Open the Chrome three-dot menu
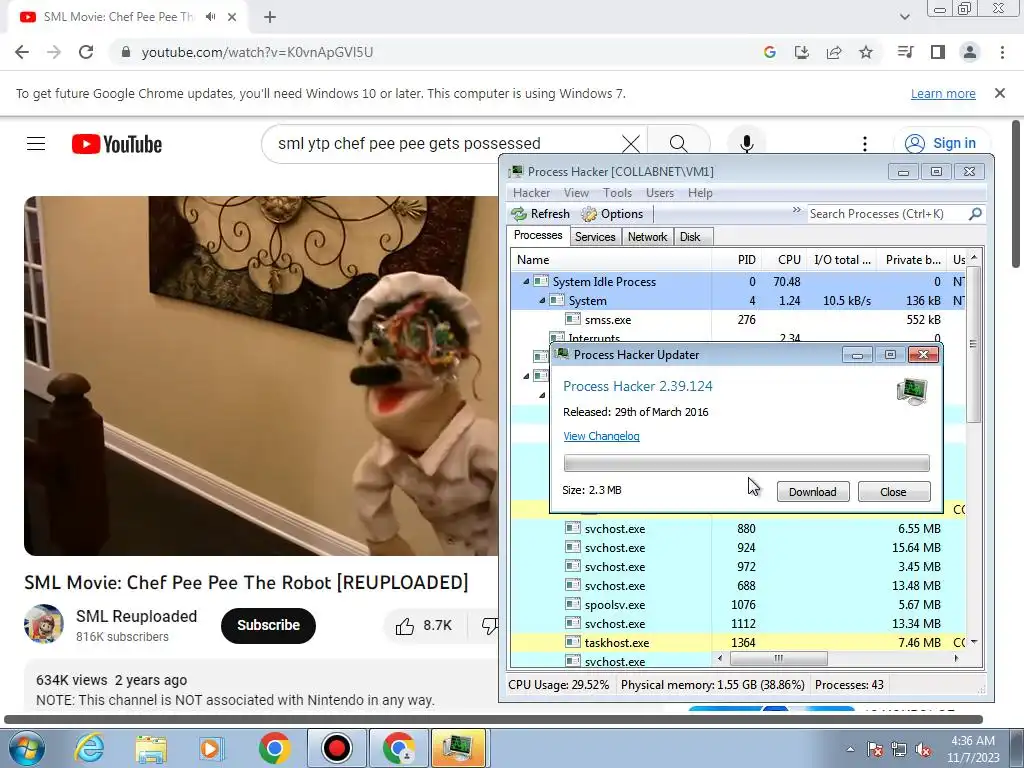 pyautogui.click(x=1002, y=52)
